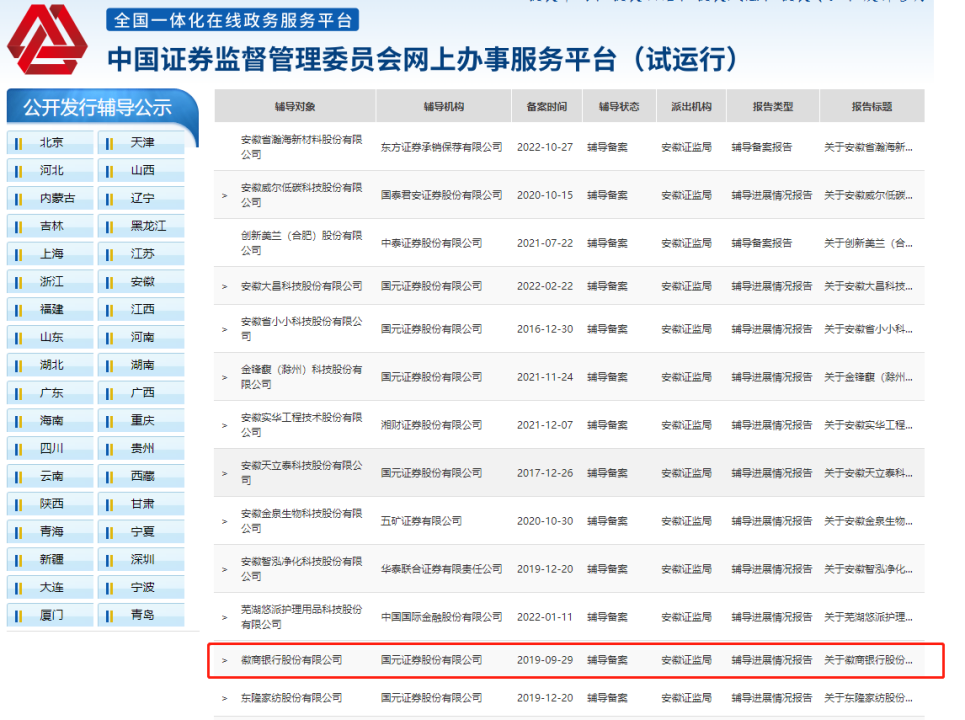Open the 黑龙江 region filings
Viewport: 965px width, 720px height.
click(x=141, y=226)
